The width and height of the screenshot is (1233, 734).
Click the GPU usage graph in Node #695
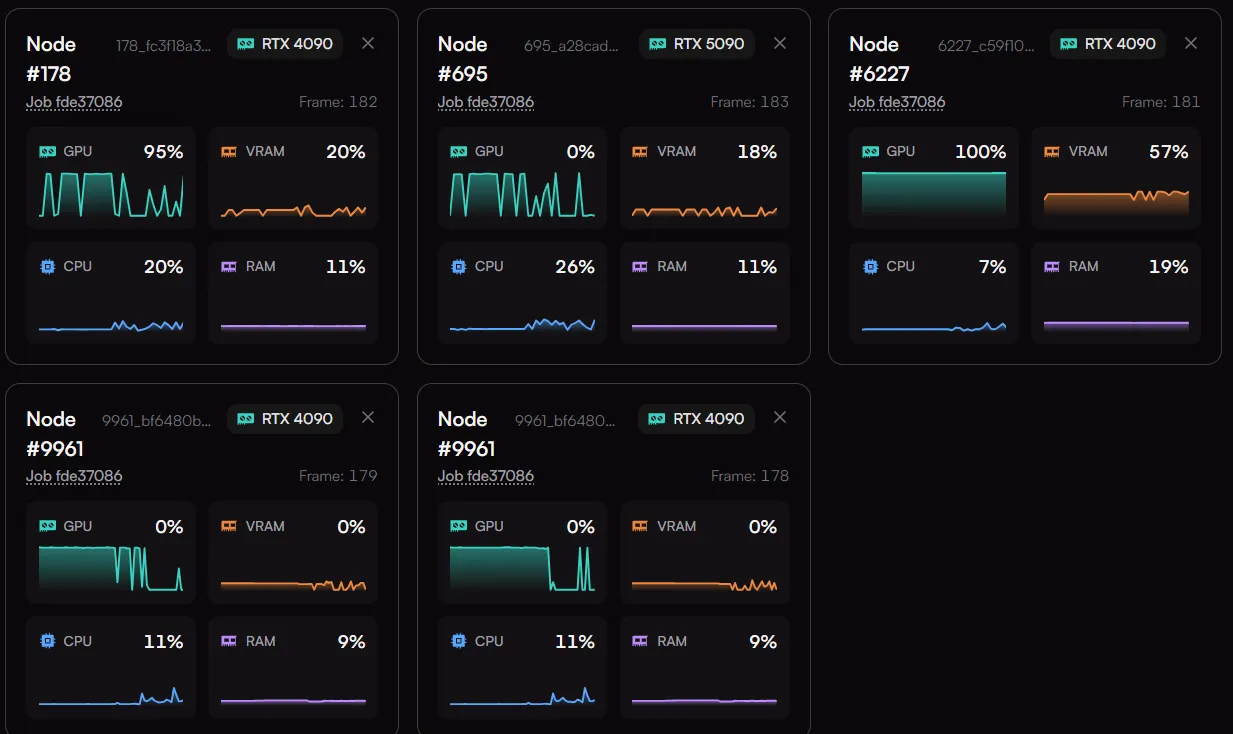(x=523, y=195)
